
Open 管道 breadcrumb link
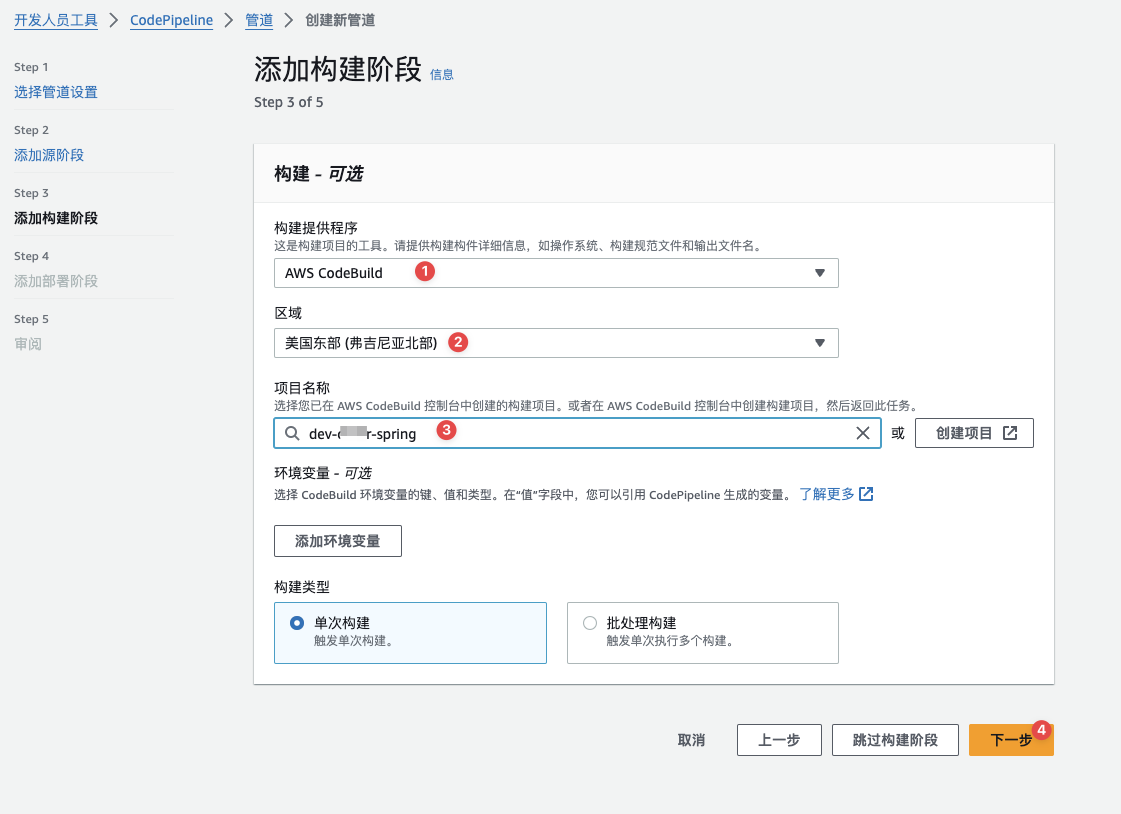click(259, 20)
